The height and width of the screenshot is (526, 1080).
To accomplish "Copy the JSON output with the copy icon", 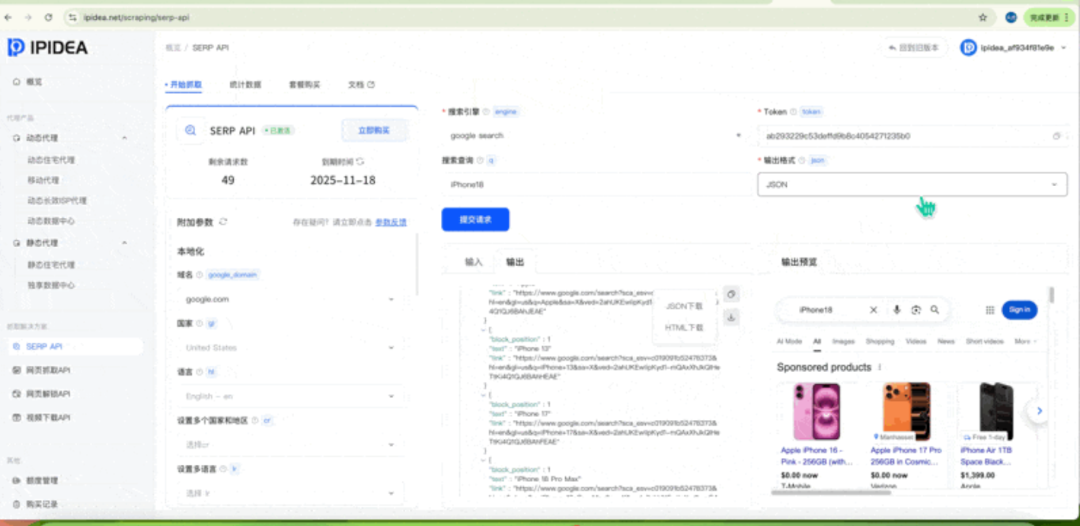I will [x=731, y=294].
